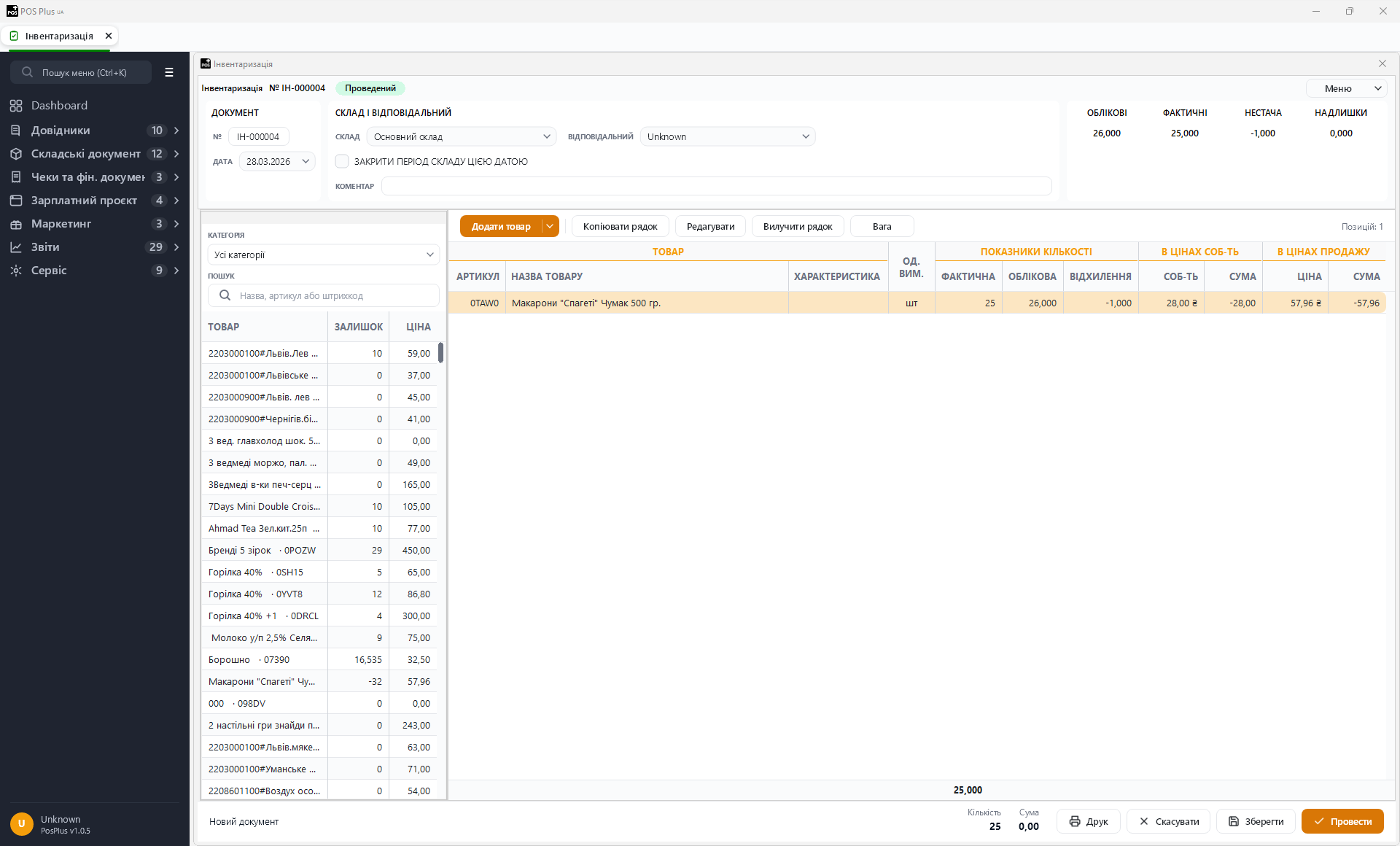
Task: Close the inner Інвентаризація panel
Action: pos(1382,64)
